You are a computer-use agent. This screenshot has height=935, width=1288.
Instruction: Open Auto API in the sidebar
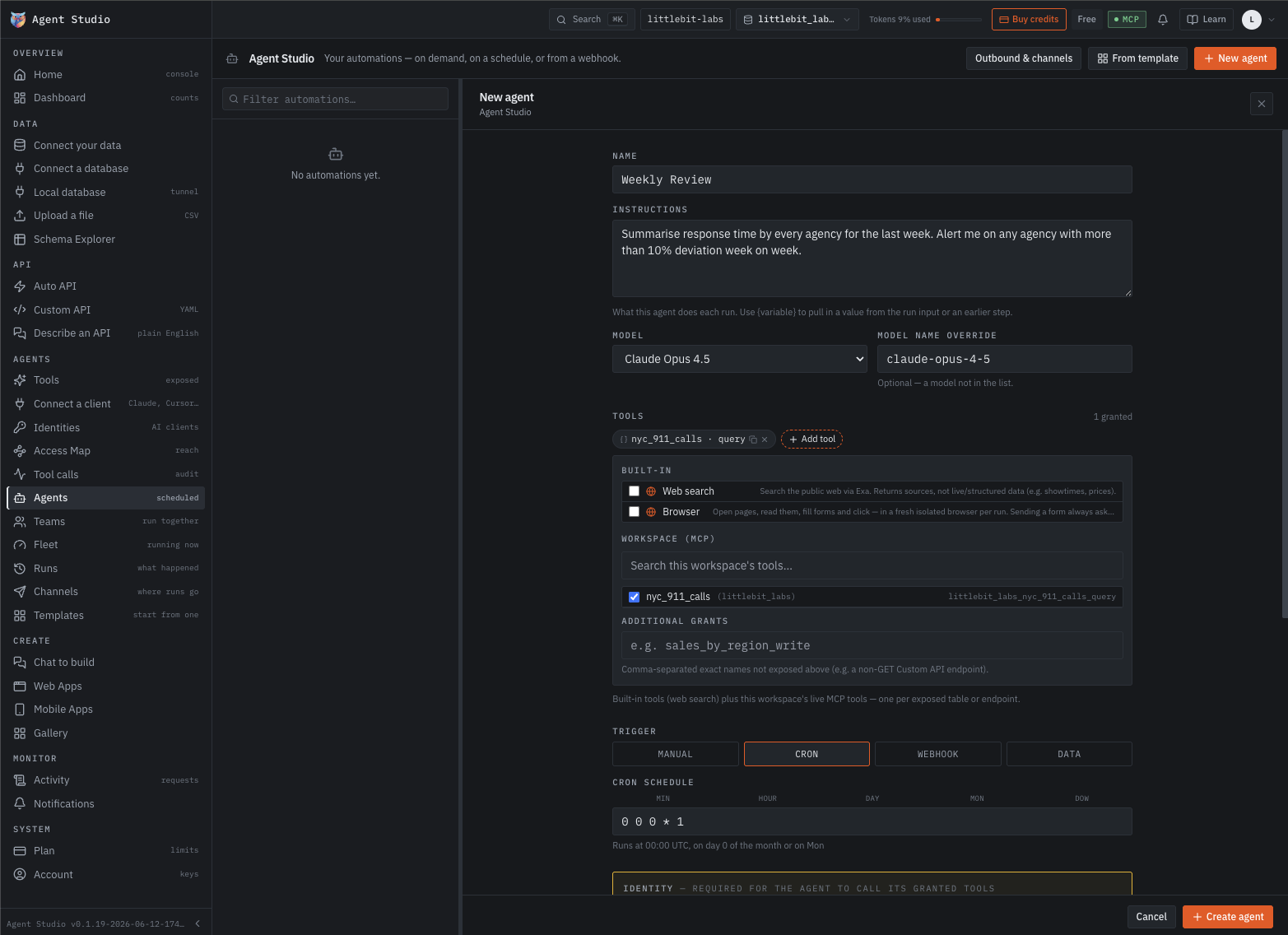click(x=105, y=286)
